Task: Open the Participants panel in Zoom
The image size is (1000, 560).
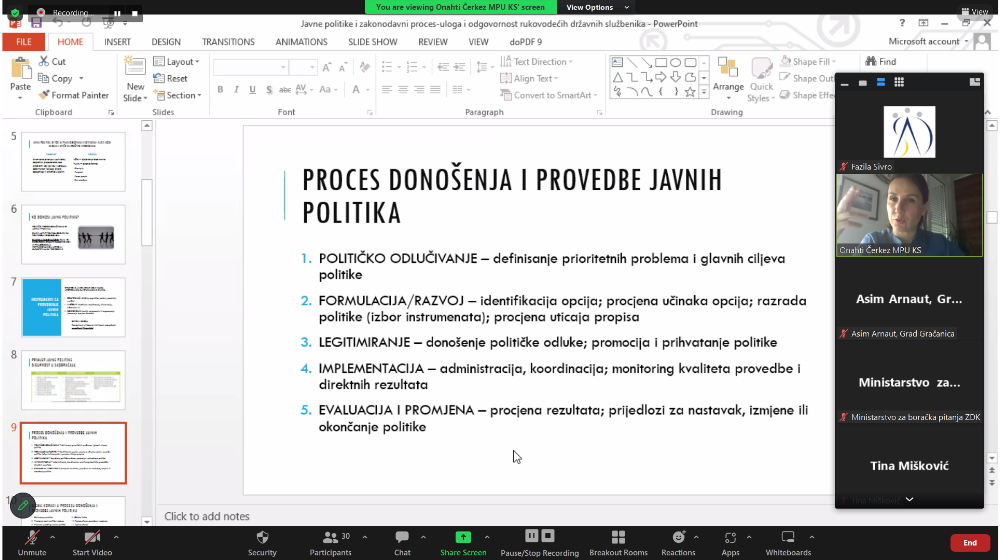Action: (x=330, y=543)
